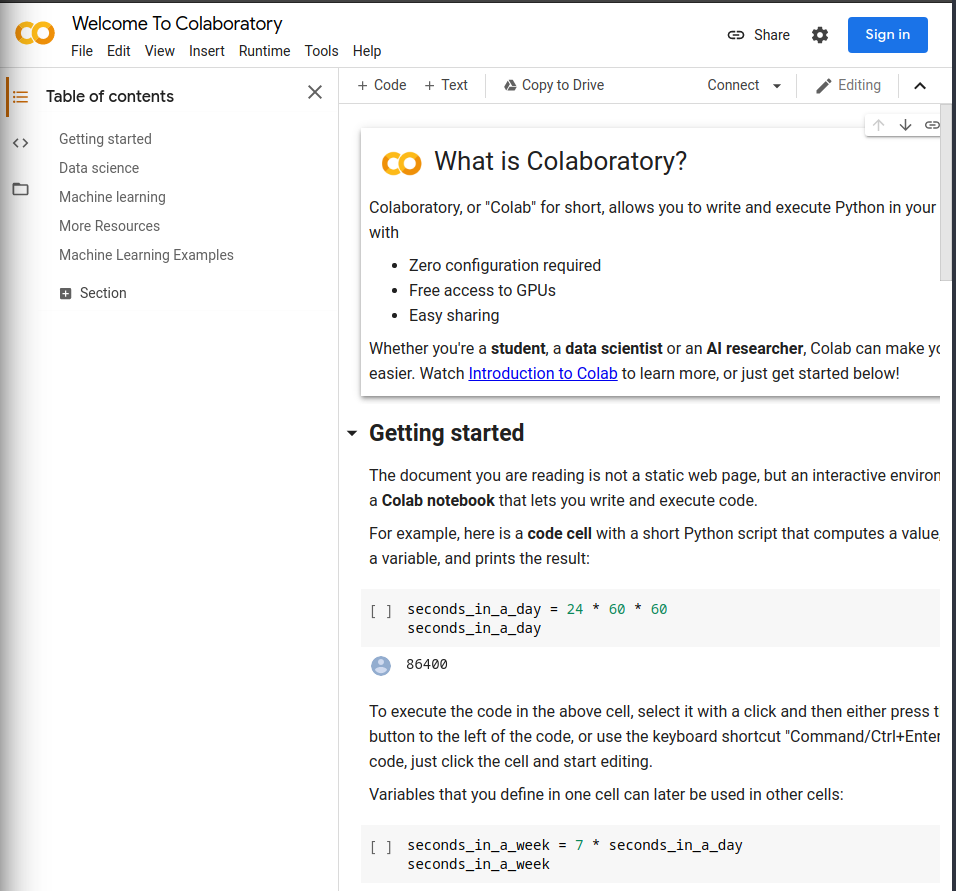Go to Data science in contents
The height and width of the screenshot is (891, 956).
99,168
